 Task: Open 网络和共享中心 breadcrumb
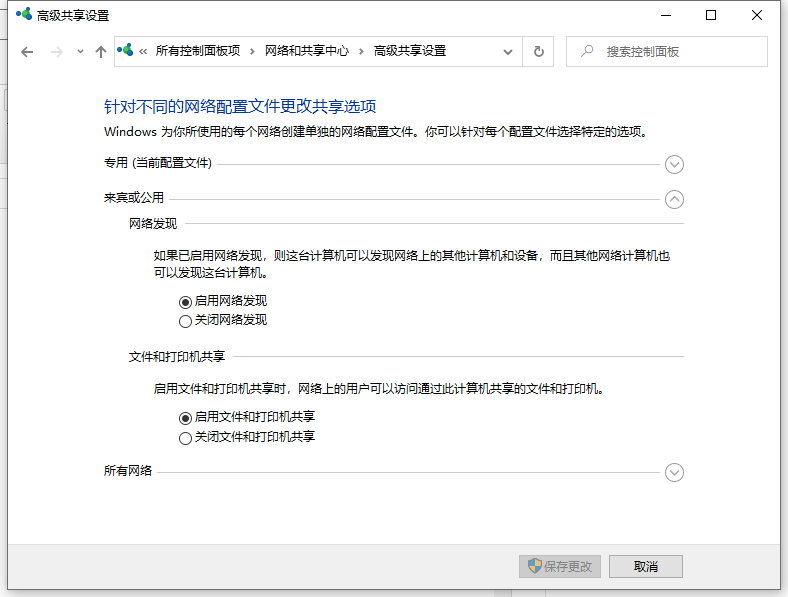[x=307, y=51]
